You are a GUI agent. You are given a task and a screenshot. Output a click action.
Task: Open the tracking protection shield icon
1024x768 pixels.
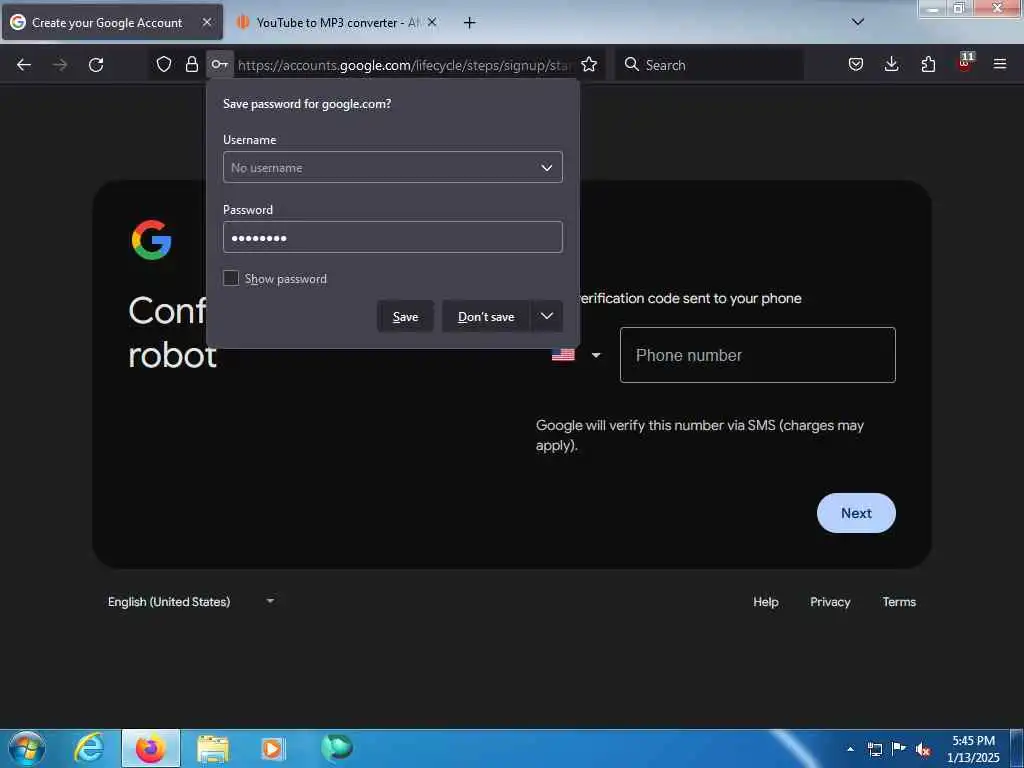pos(164,64)
